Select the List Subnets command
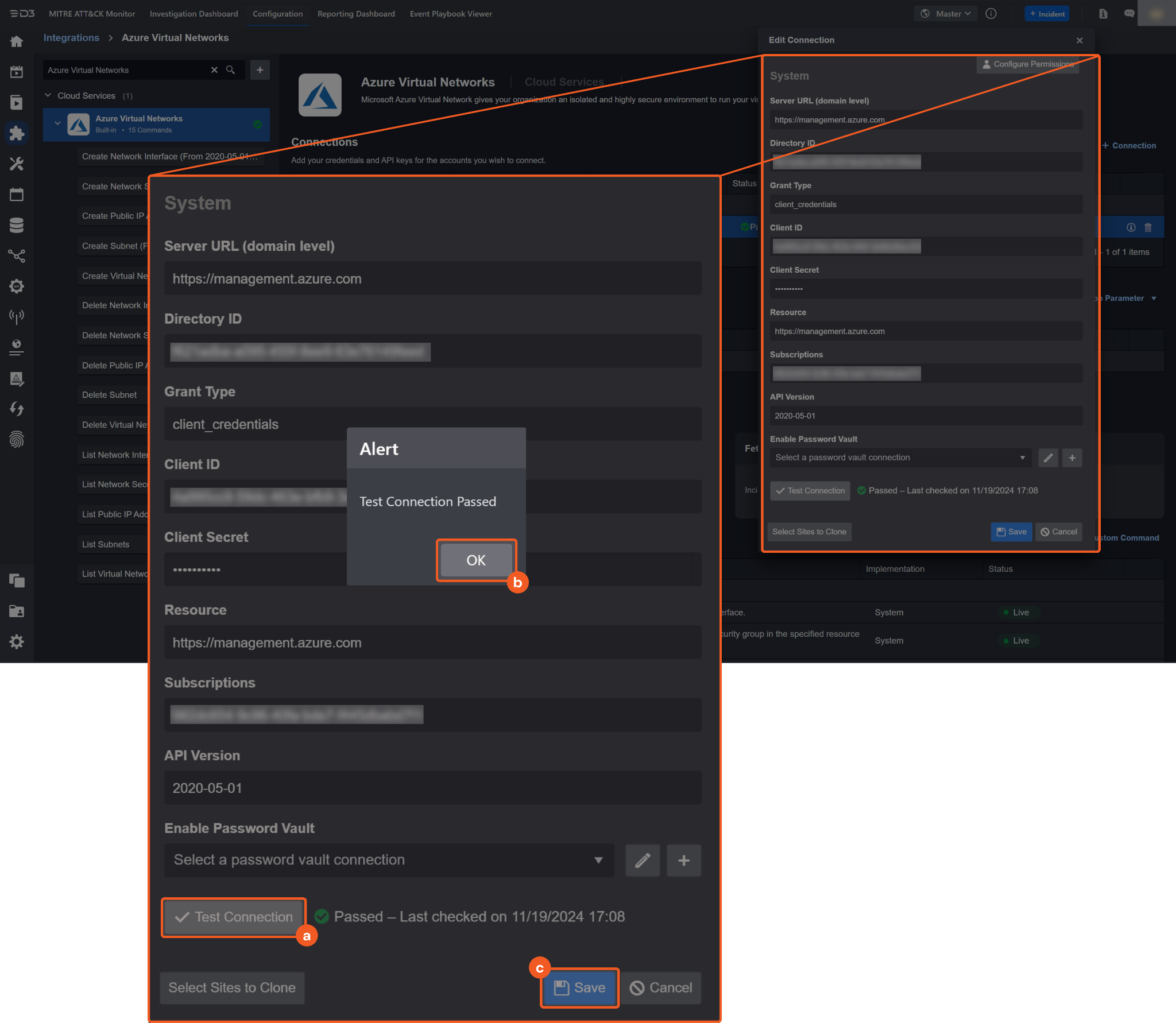 click(106, 544)
